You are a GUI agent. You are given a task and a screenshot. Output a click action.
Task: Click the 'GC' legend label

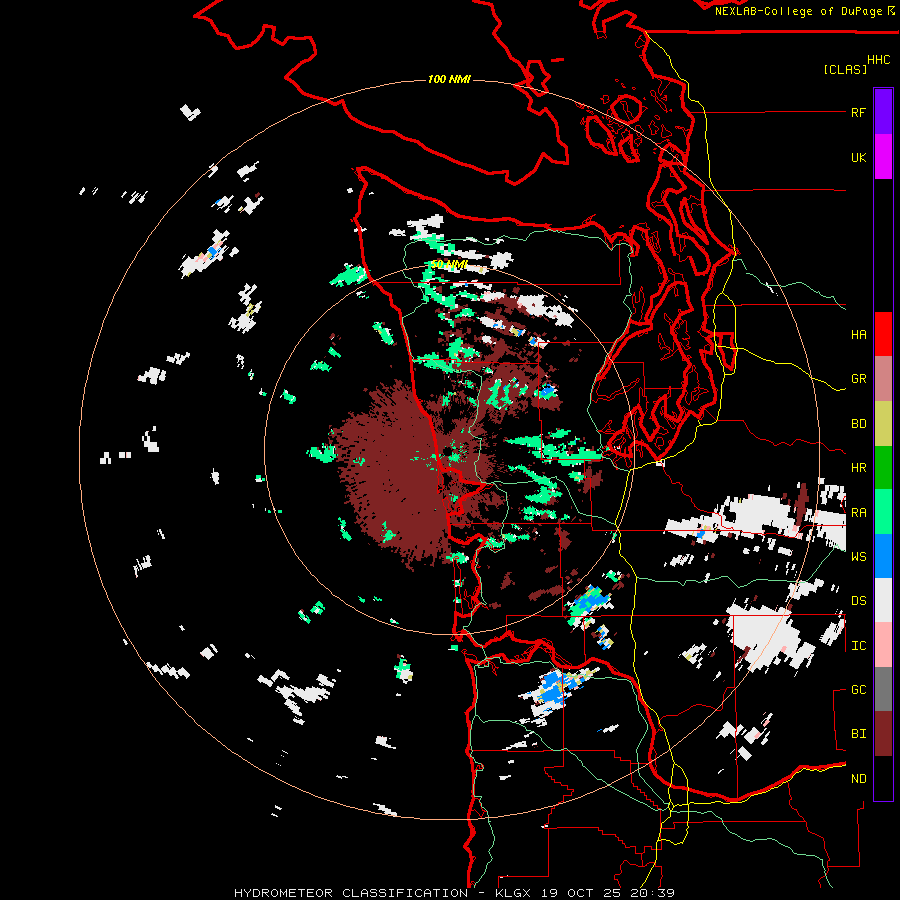(x=858, y=689)
